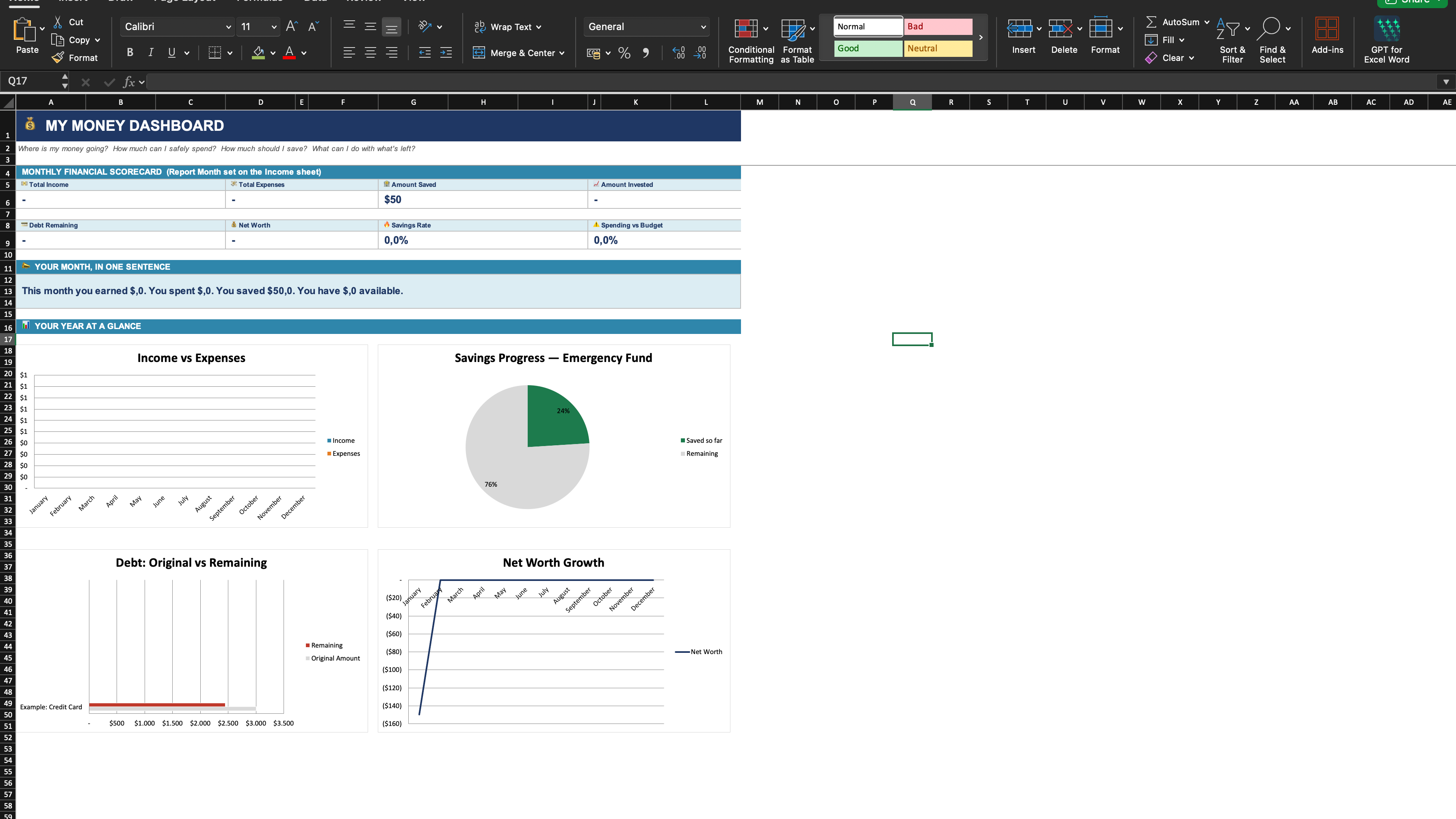Click the Select All corner triangle
Viewport: 1456px width, 819px height.
pyautogui.click(x=8, y=102)
